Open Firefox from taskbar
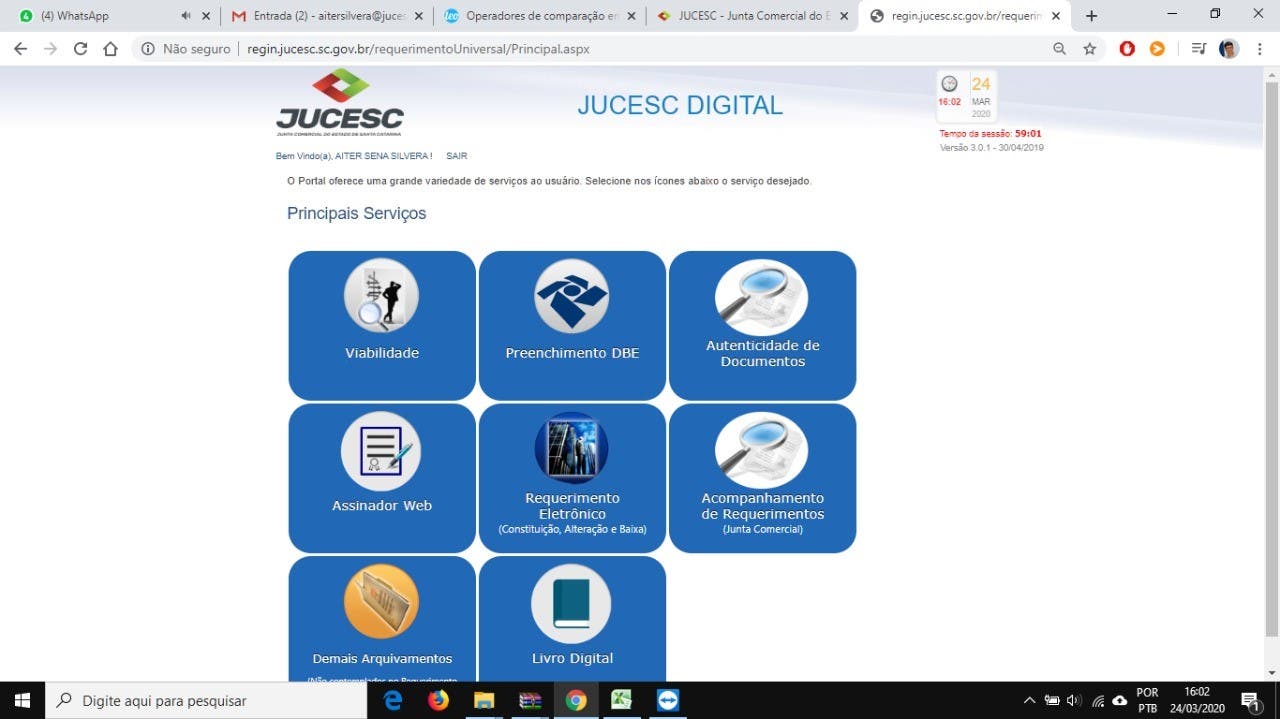Image resolution: width=1280 pixels, height=719 pixels. (438, 700)
